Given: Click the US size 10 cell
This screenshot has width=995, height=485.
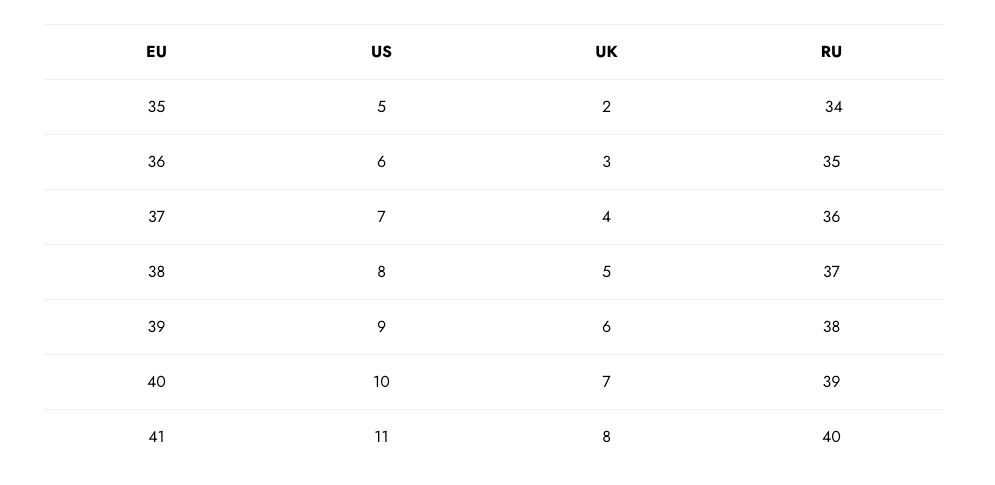Looking at the screenshot, I should pos(381,382).
